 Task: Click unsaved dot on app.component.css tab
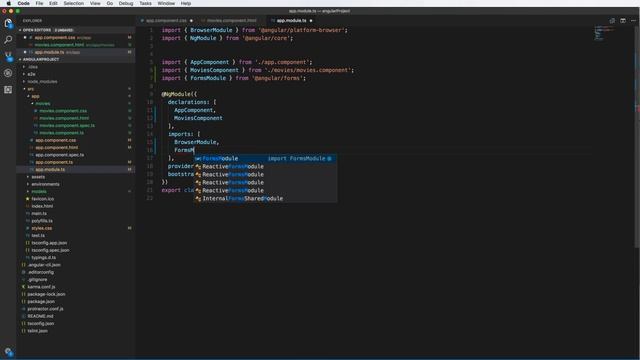pyautogui.click(x=191, y=20)
